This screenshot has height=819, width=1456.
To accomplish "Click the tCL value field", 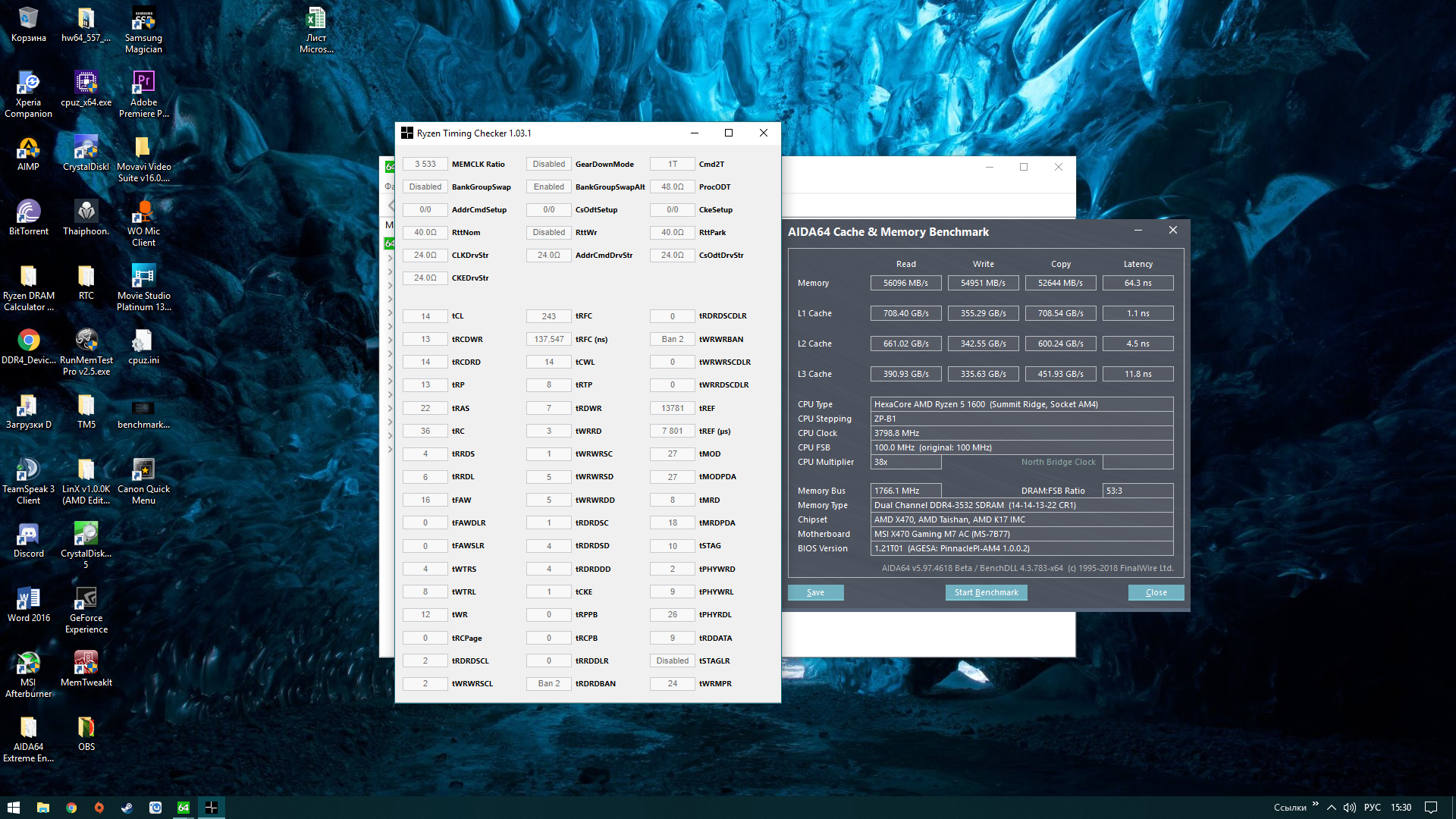I will [425, 316].
